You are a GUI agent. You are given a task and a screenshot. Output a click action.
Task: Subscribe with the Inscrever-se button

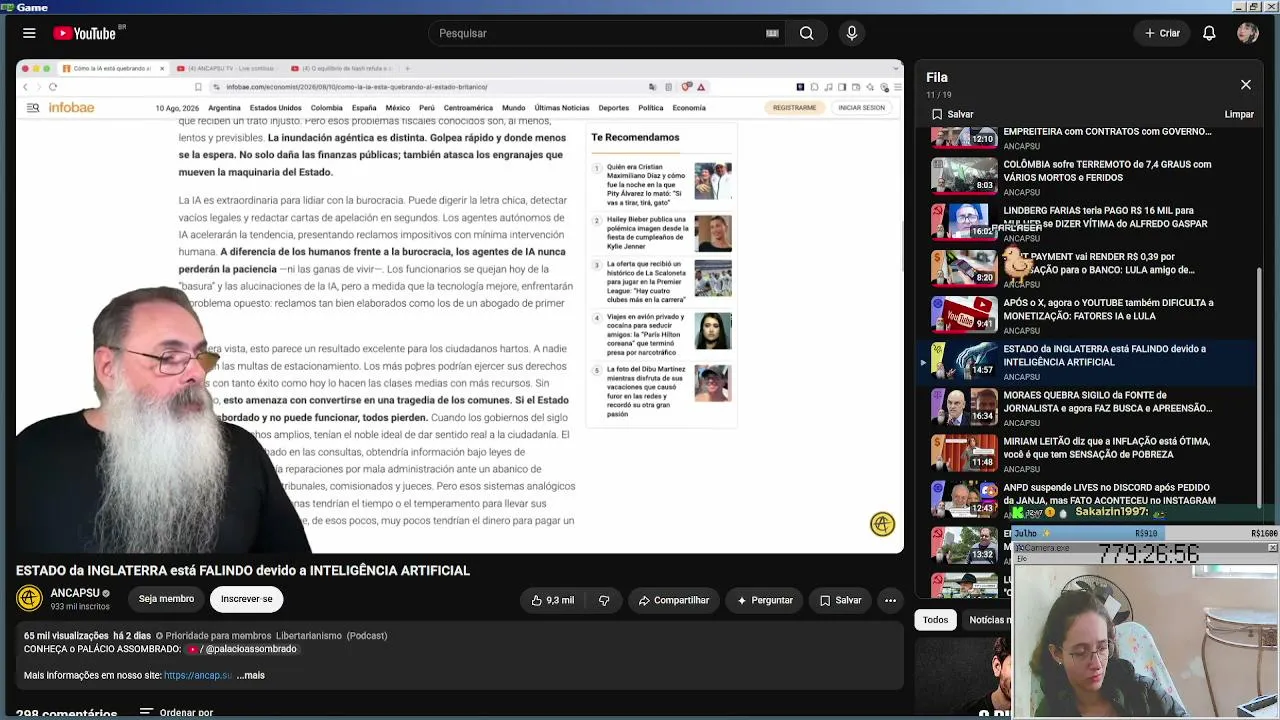[x=246, y=599]
